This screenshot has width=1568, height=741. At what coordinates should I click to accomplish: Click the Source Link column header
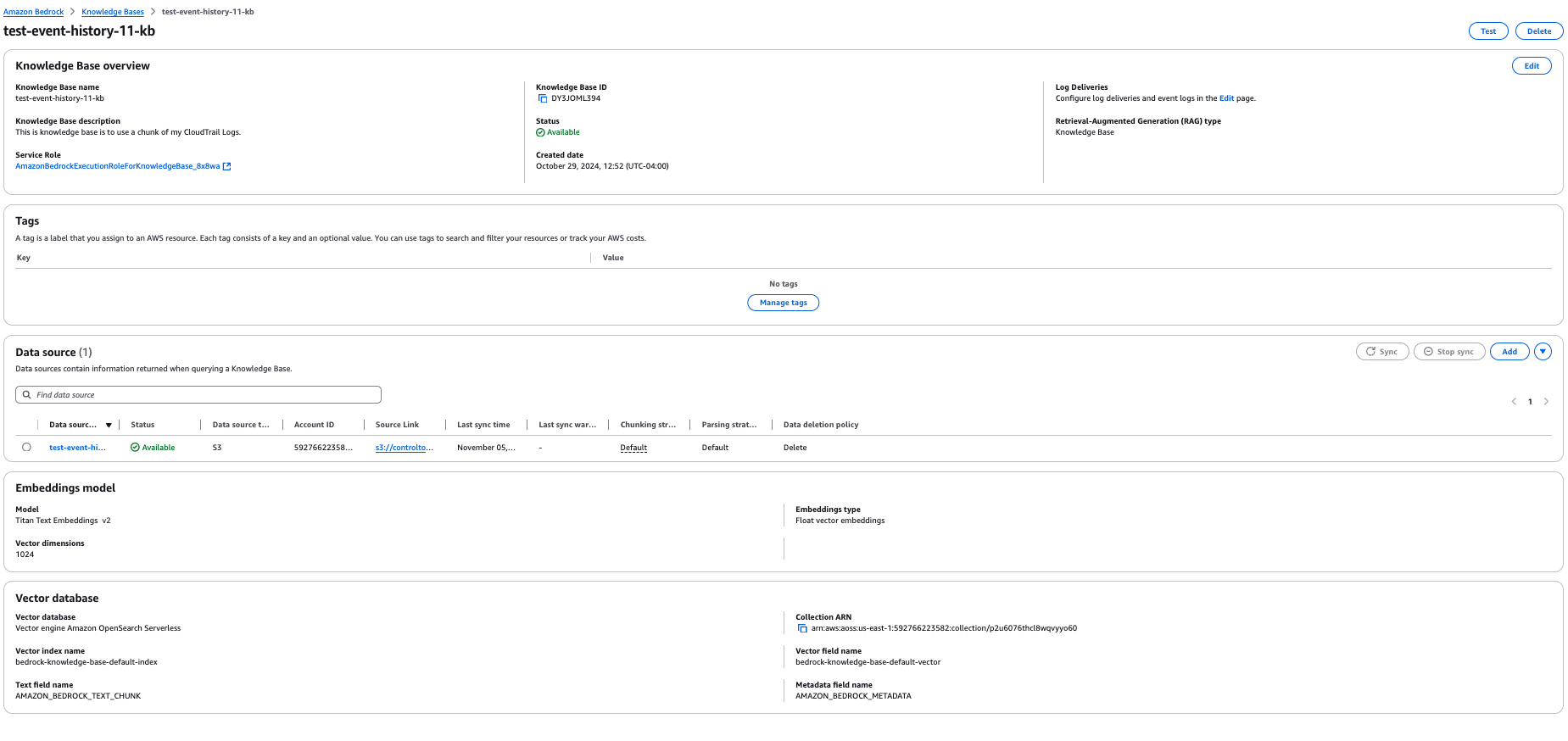[x=397, y=425]
